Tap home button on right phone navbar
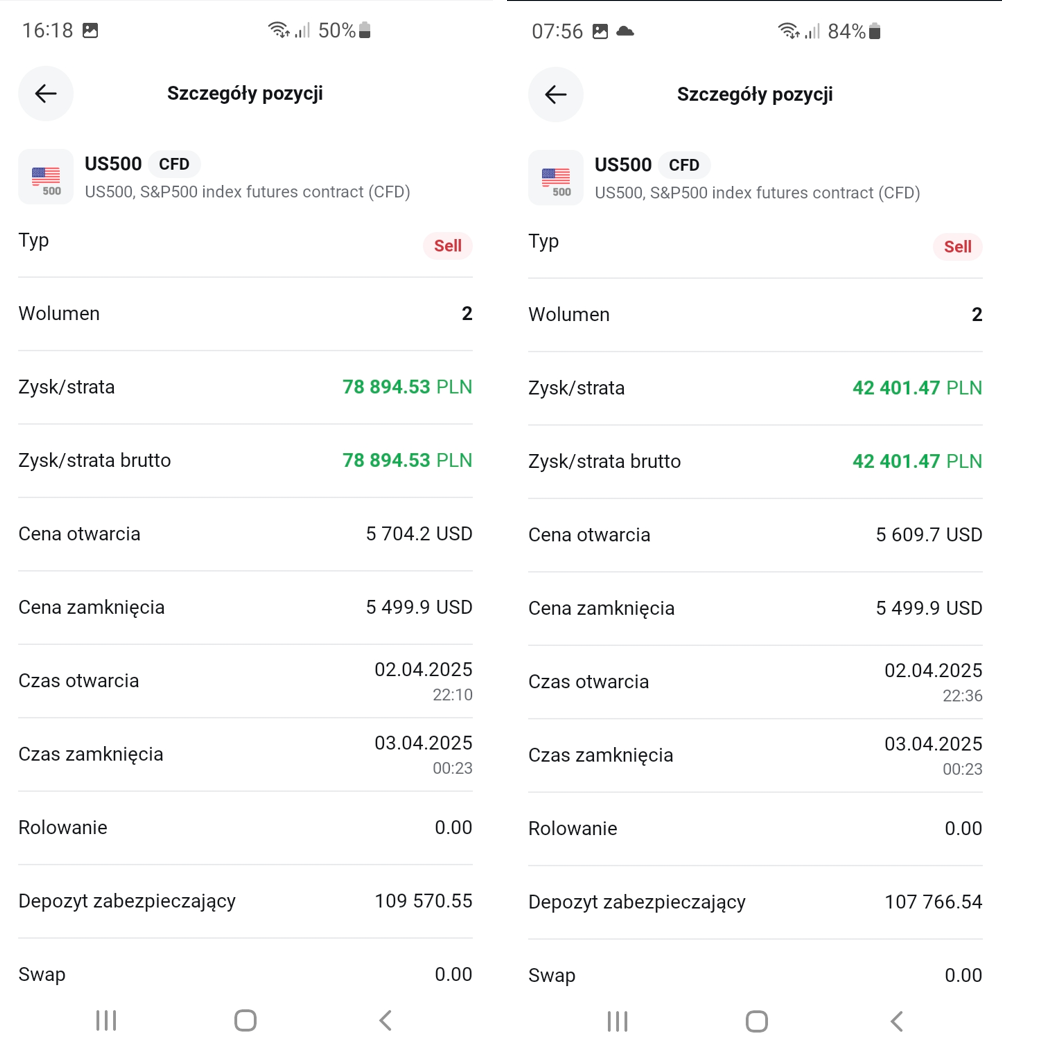The image size is (1050, 1050). tap(757, 1021)
